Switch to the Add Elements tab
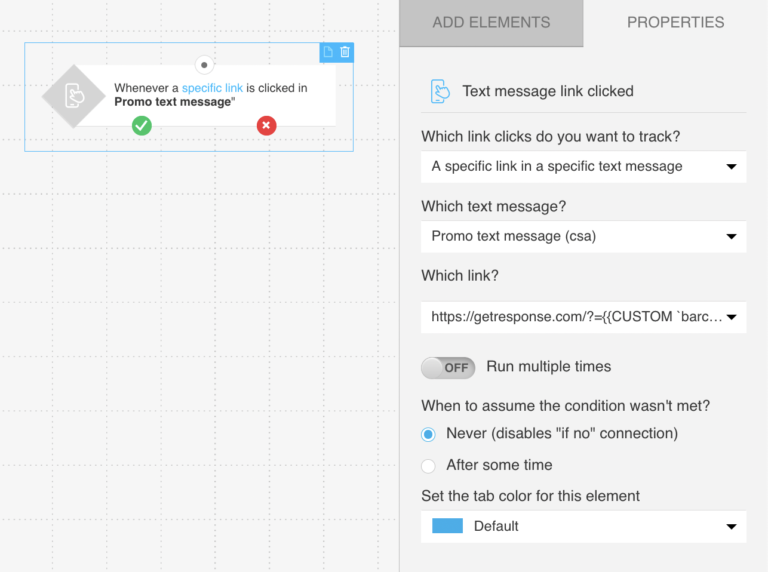768x572 pixels. pos(491,23)
